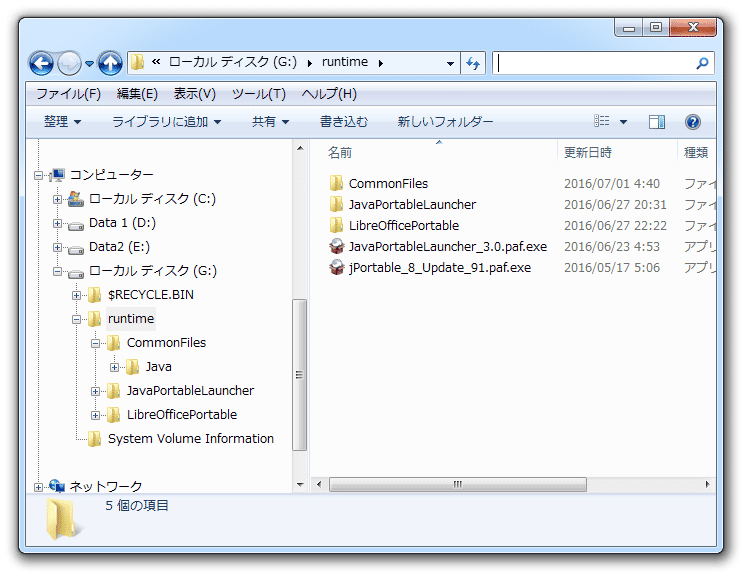This screenshot has width=746, height=576.
Task: Click CommonFiles folder icon in file list
Action: 336,183
